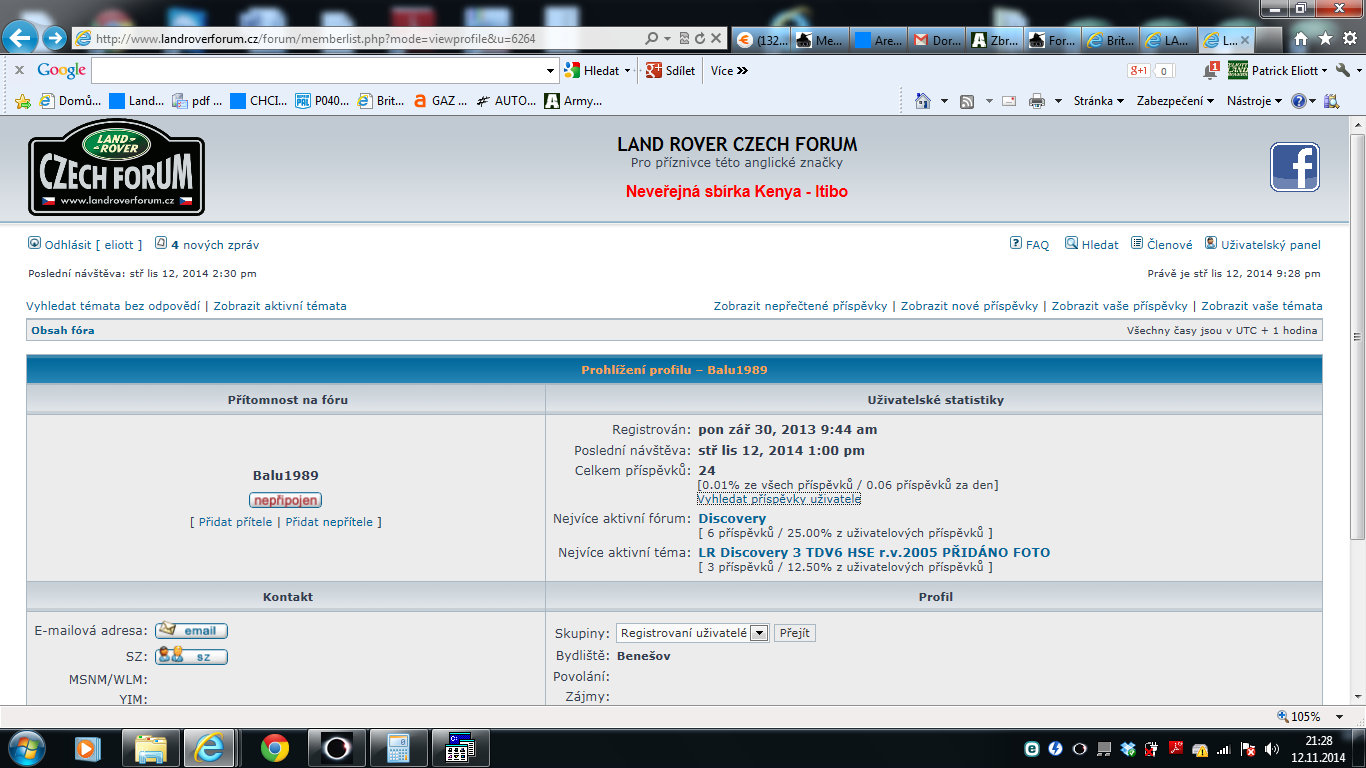This screenshot has width=1366, height=768.
Task: Open the Vyhledat příspěvky uživatele link
Action: click(x=778, y=498)
